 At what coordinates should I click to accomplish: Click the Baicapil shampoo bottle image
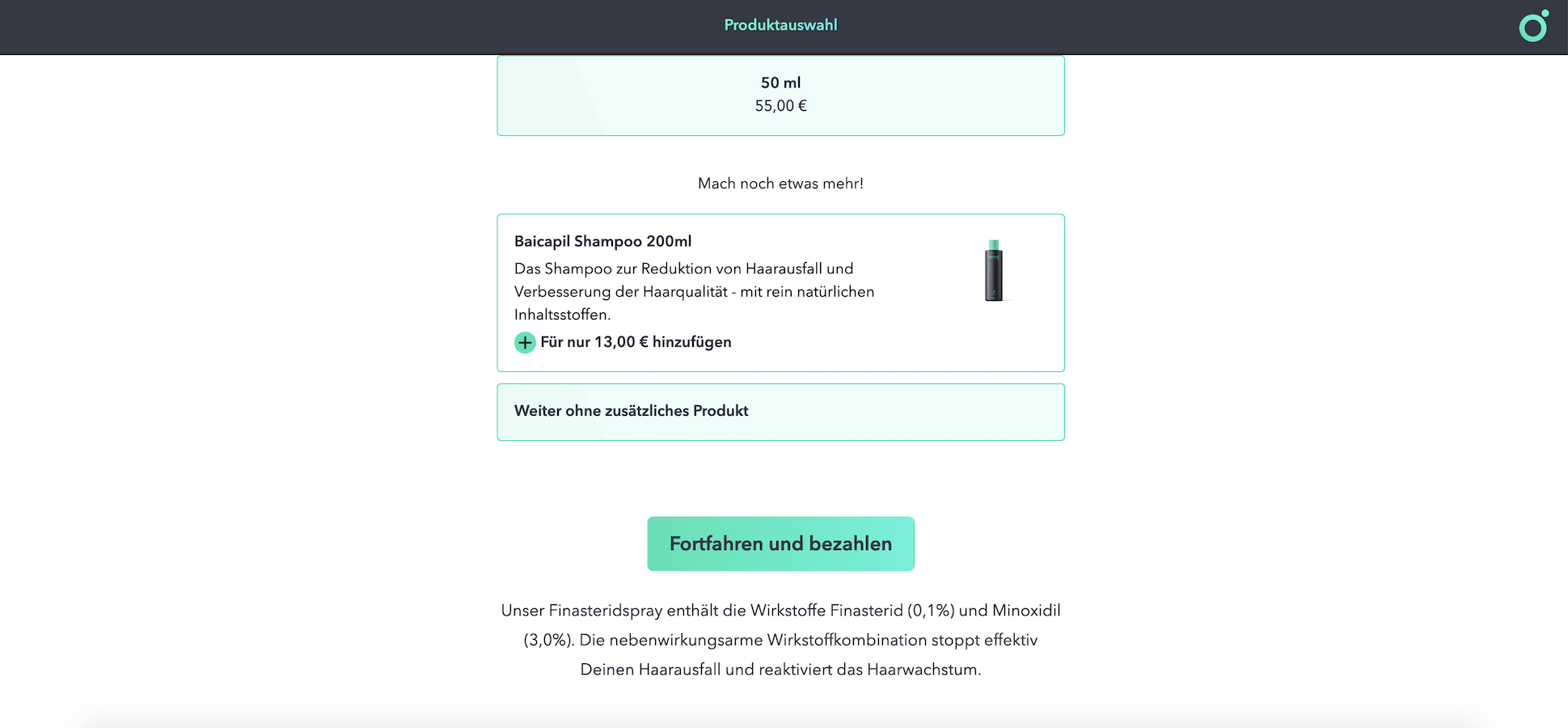click(x=994, y=271)
